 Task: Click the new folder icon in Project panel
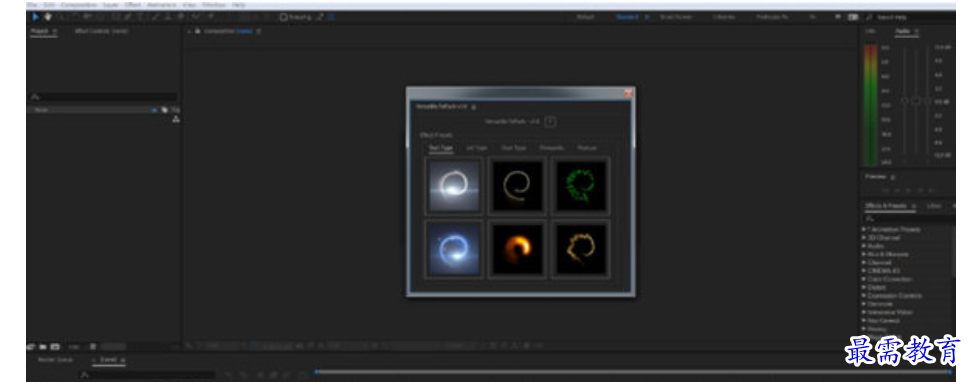(x=43, y=347)
